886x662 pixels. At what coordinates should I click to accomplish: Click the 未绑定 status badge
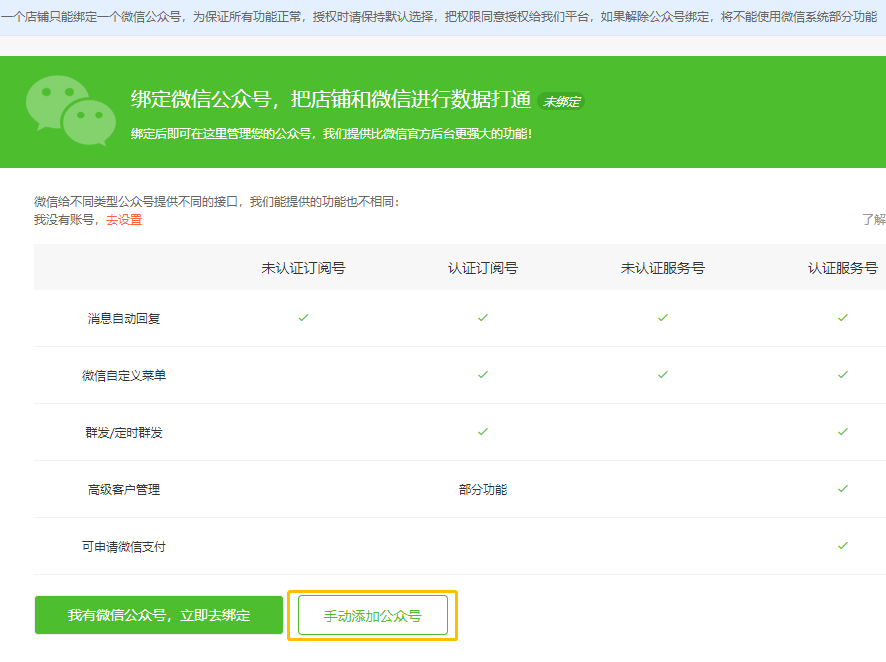coord(561,102)
